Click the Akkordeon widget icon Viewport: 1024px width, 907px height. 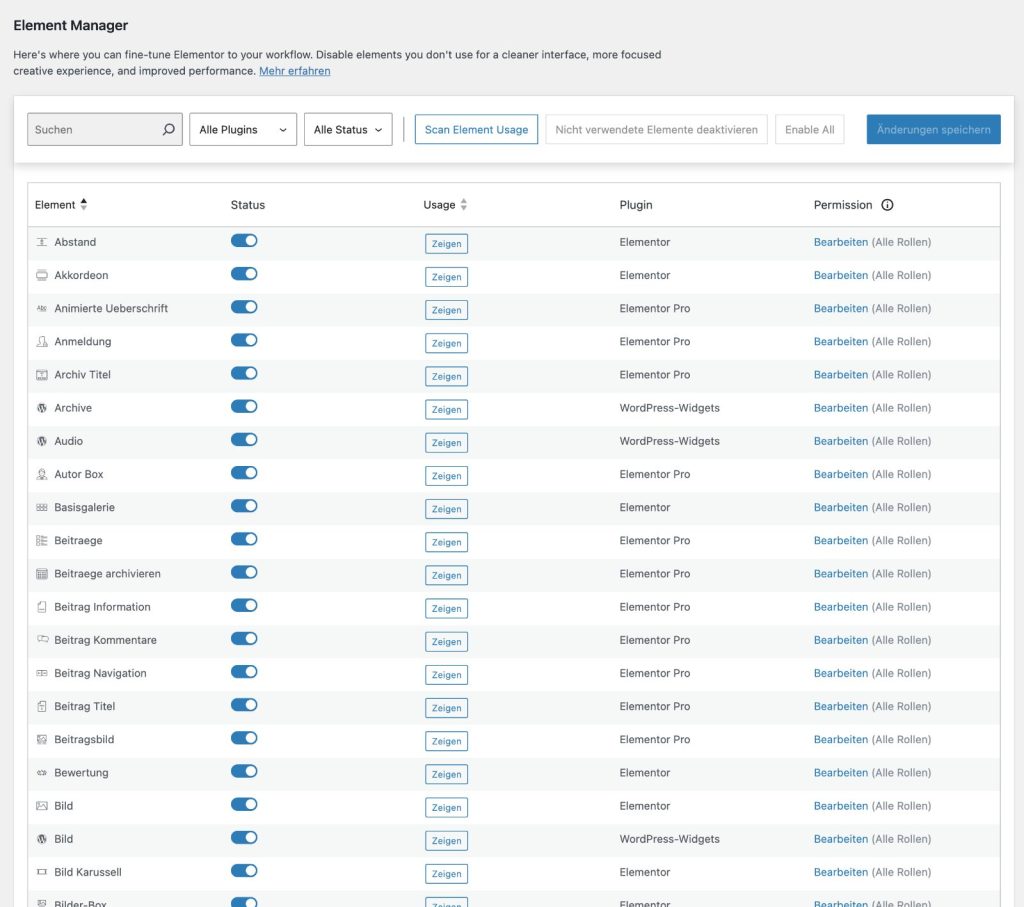tap(42, 276)
